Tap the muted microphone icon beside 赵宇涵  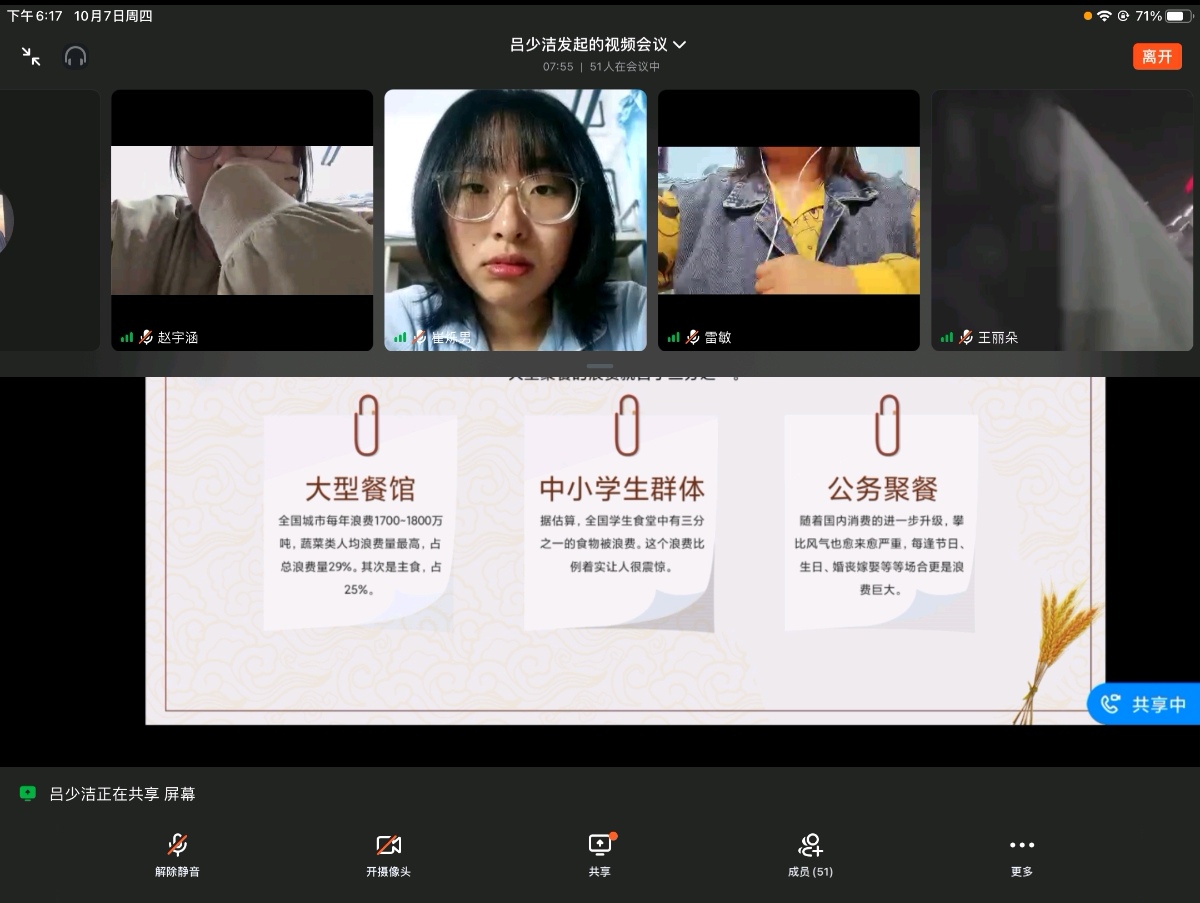click(x=146, y=337)
